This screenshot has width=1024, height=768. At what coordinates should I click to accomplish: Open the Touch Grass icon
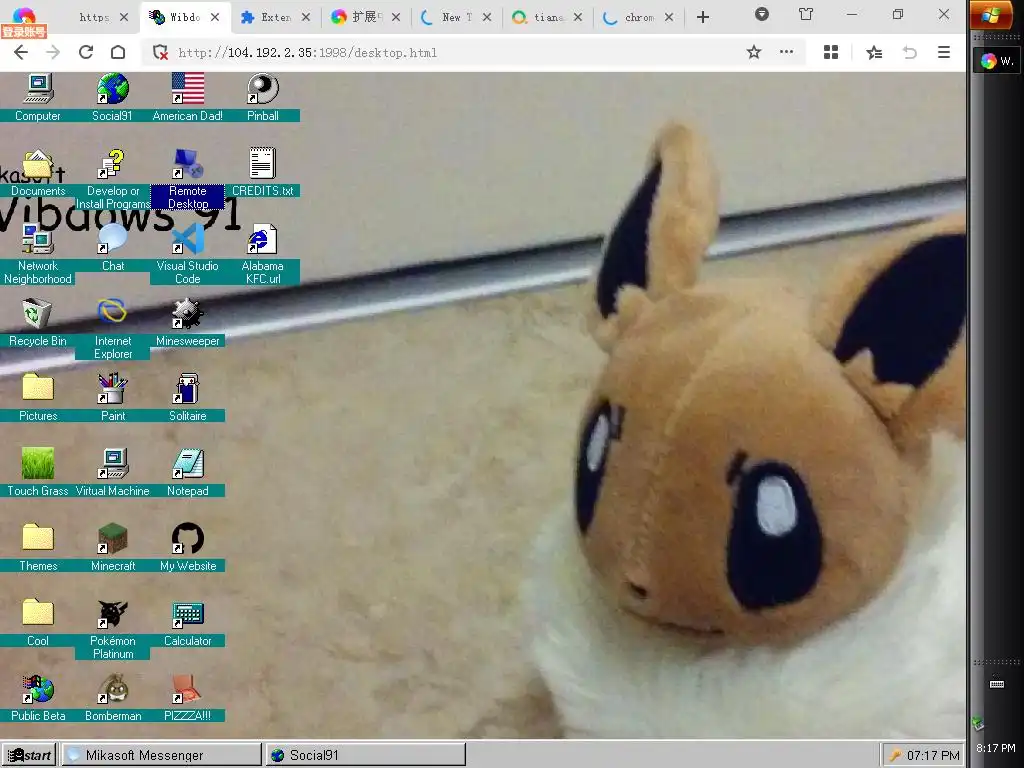point(38,472)
